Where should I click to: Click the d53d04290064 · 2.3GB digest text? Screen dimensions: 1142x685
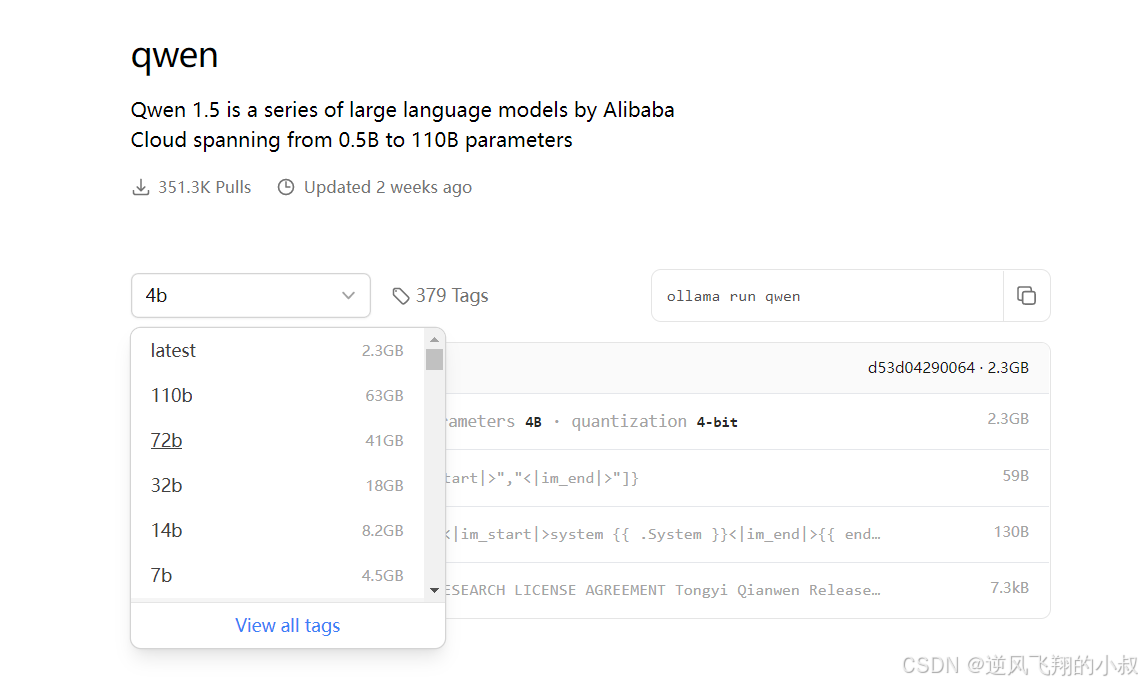coord(948,368)
